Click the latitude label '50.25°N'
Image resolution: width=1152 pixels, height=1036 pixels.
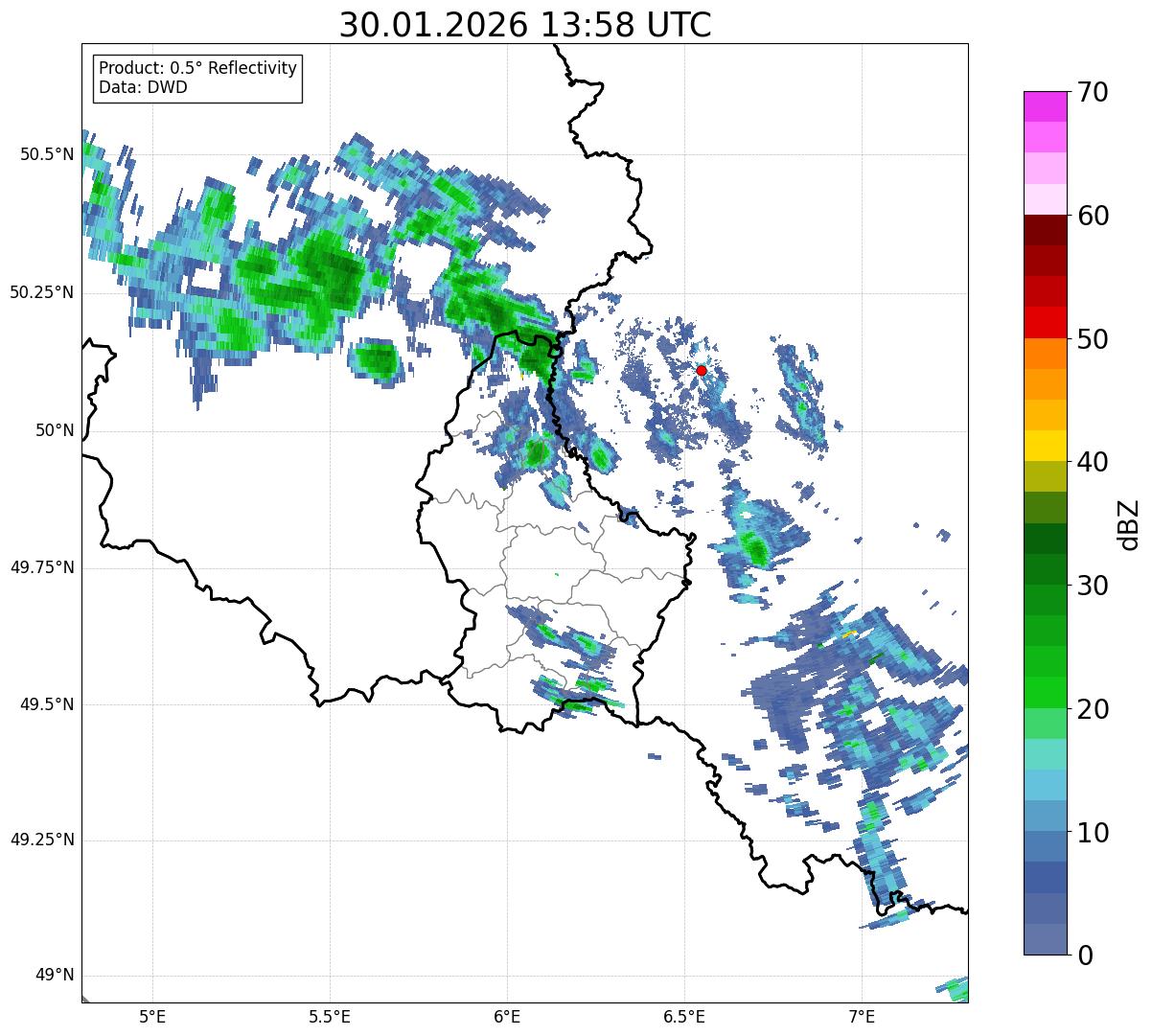(42, 292)
